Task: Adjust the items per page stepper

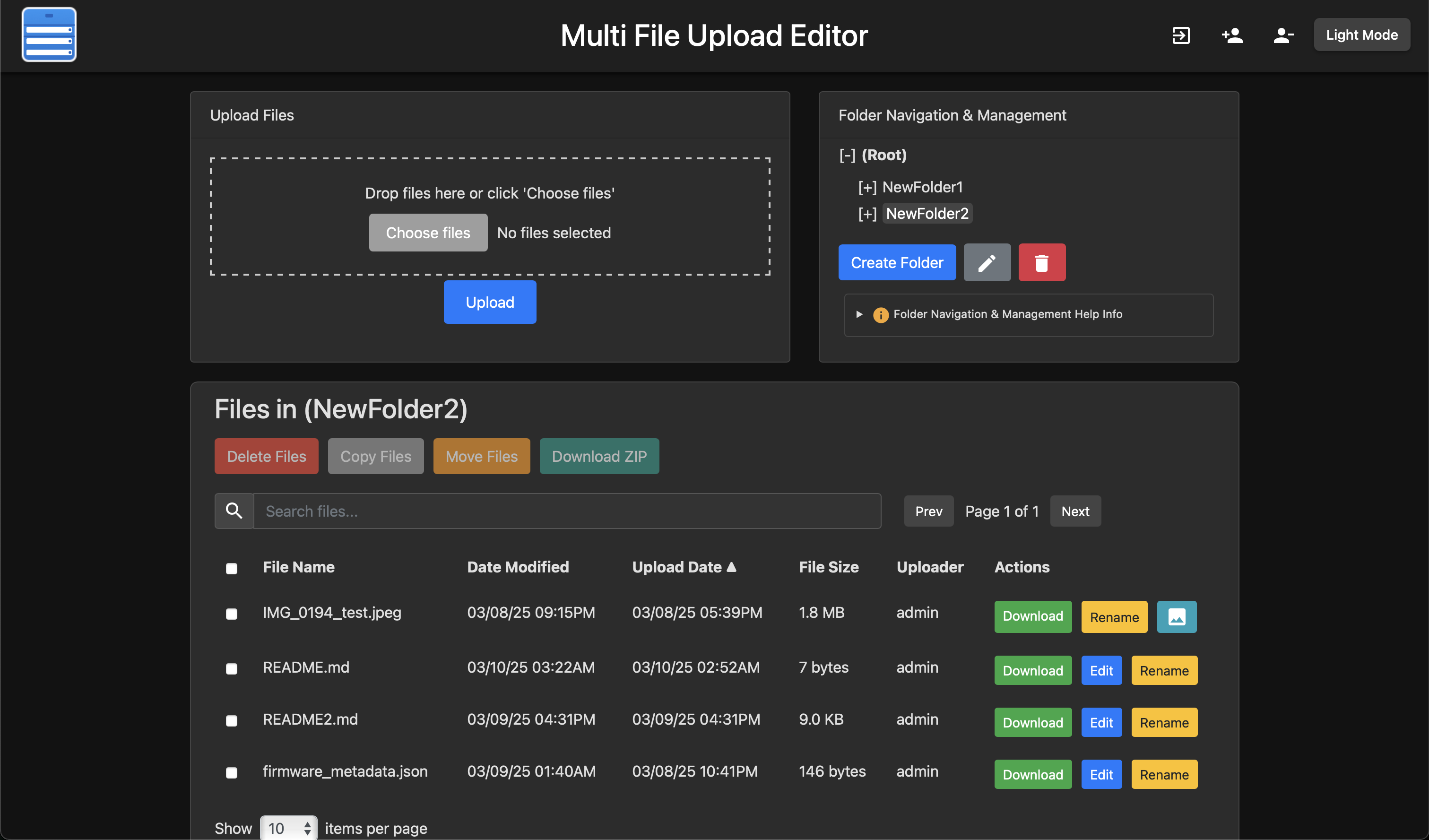Action: pyautogui.click(x=307, y=828)
